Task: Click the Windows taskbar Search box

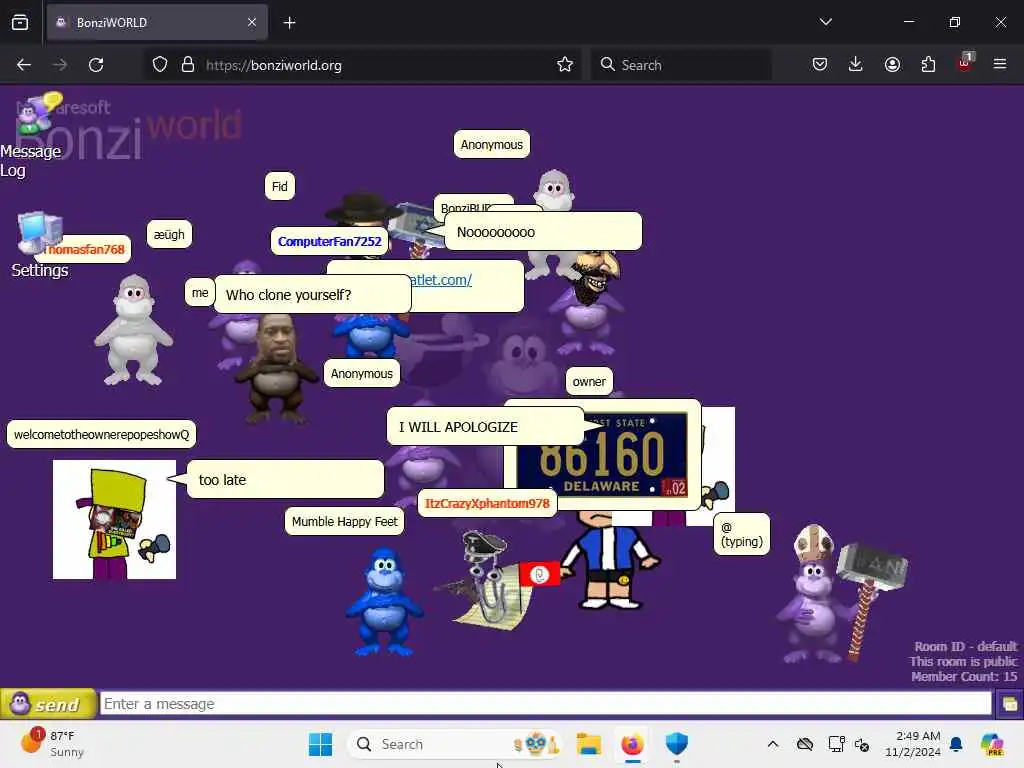Action: (x=455, y=744)
